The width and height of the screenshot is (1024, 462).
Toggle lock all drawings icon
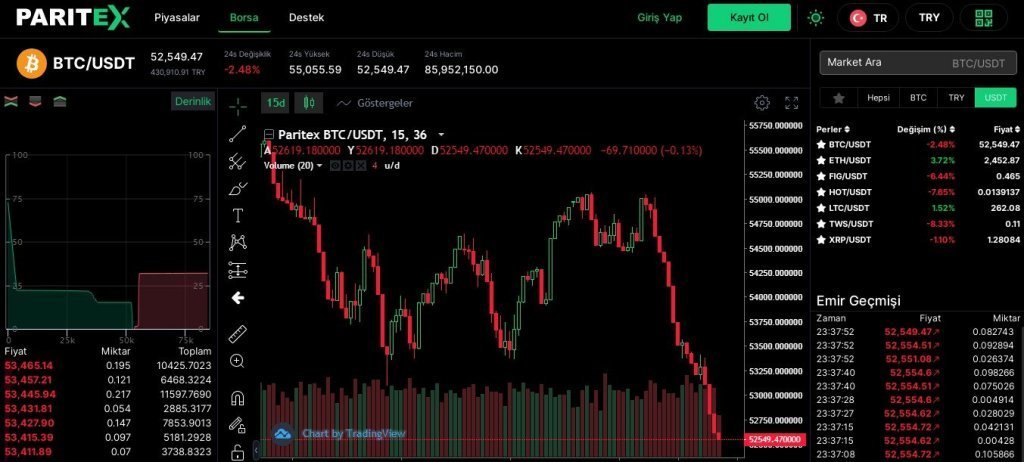point(238,451)
